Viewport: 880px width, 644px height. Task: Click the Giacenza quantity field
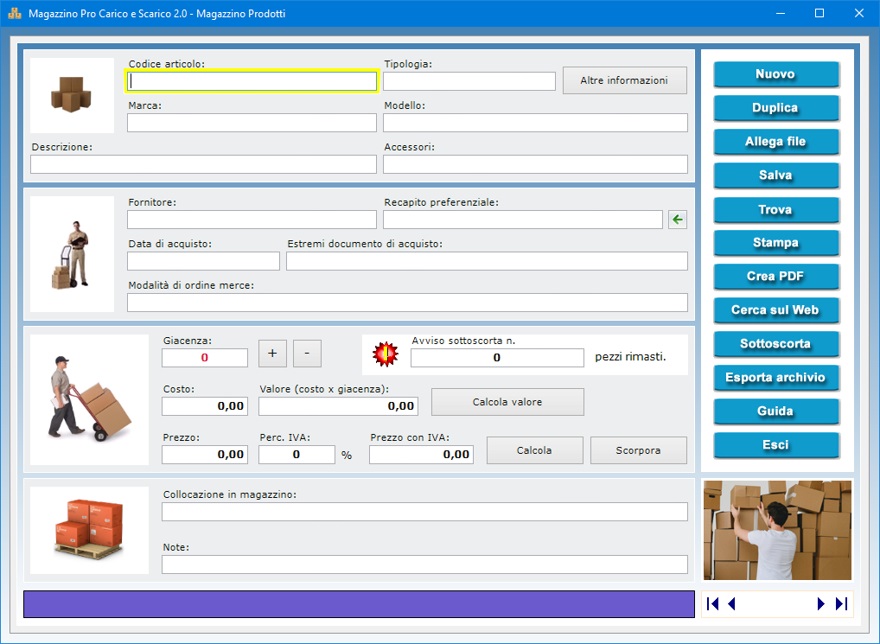coord(205,358)
